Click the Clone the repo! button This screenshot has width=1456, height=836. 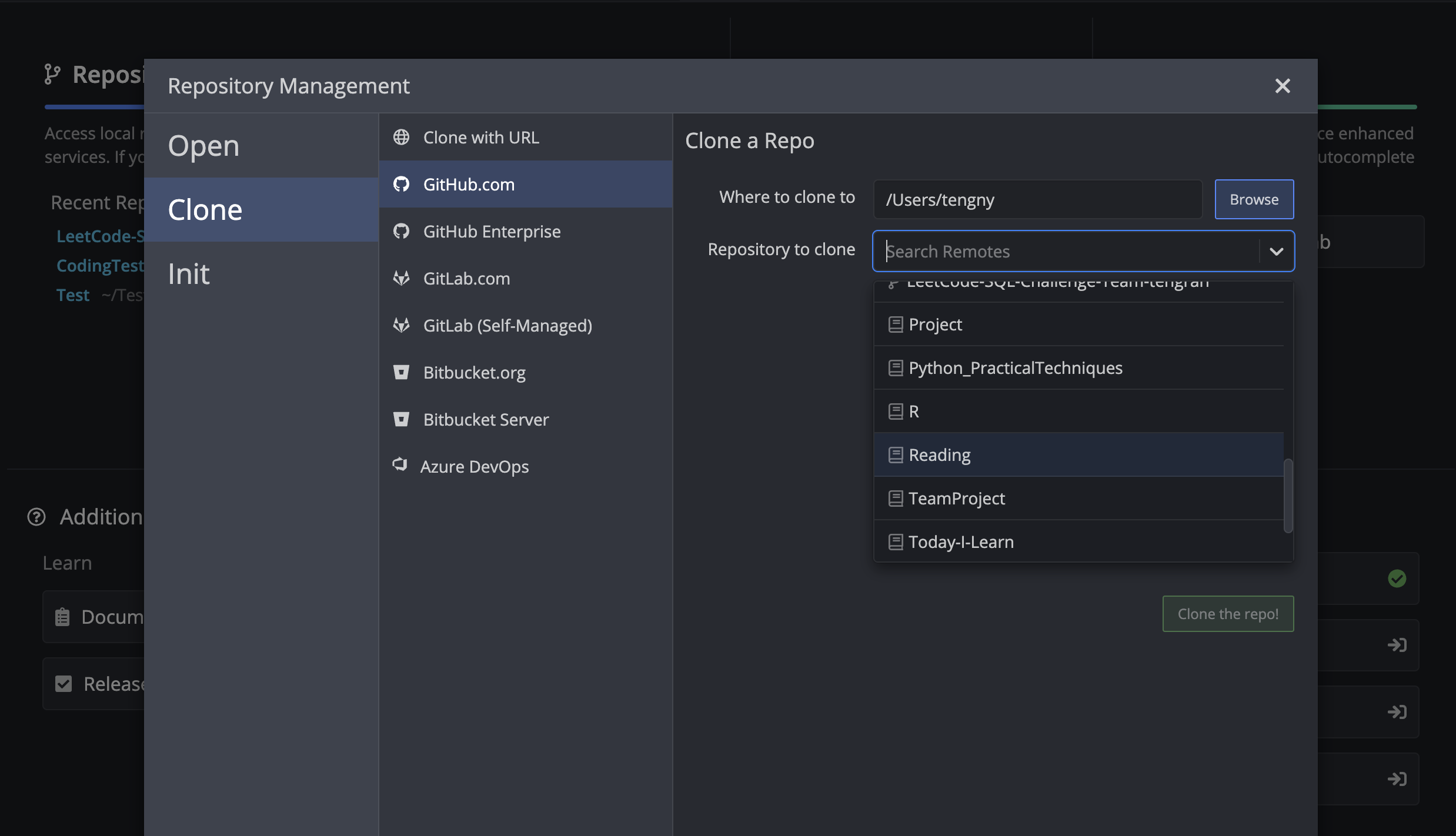1228,614
